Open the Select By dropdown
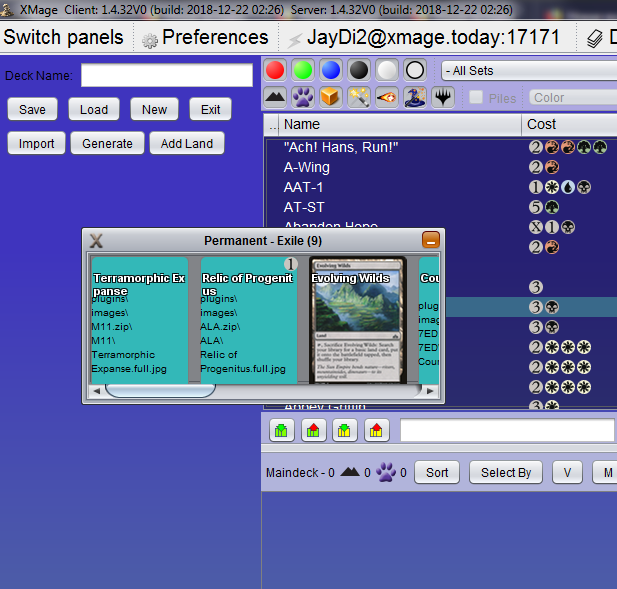 point(506,472)
